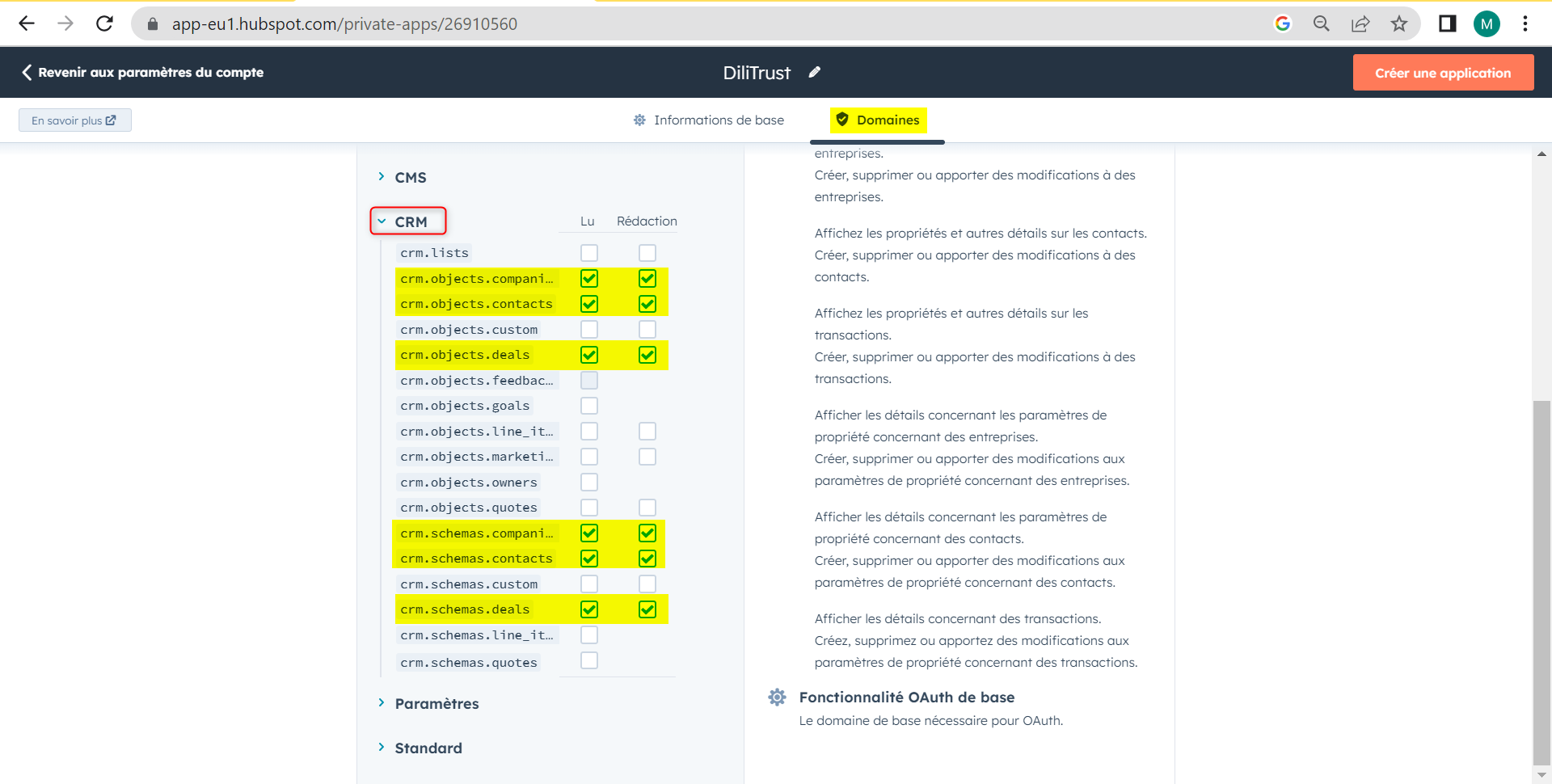Click the browser back arrow
Image resolution: width=1552 pixels, height=784 pixels.
point(27,23)
